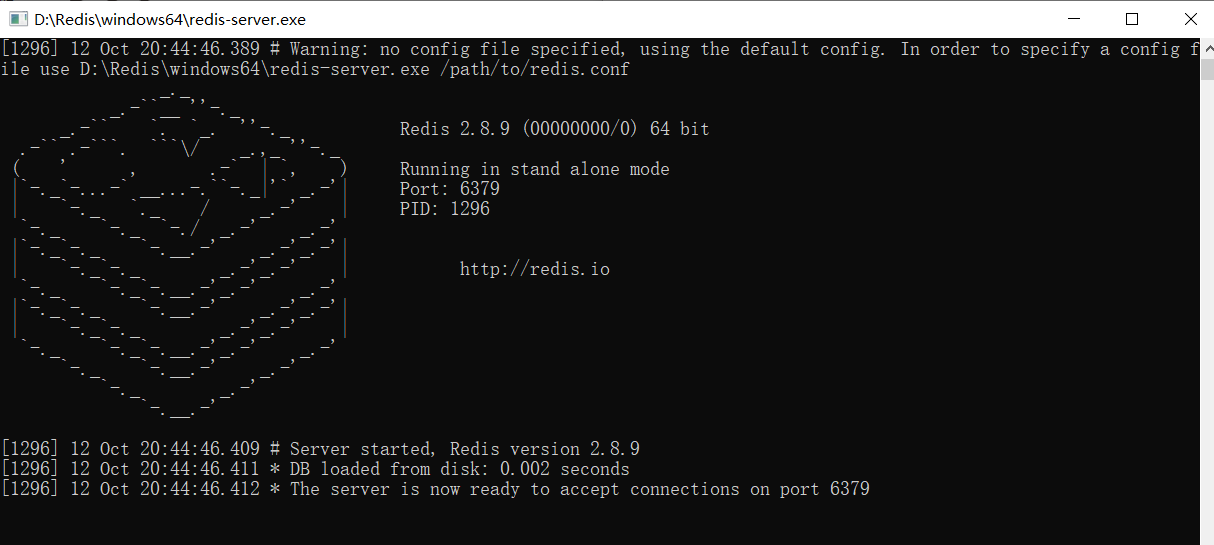
Task: Close the redis-server.exe window
Action: [1187, 19]
